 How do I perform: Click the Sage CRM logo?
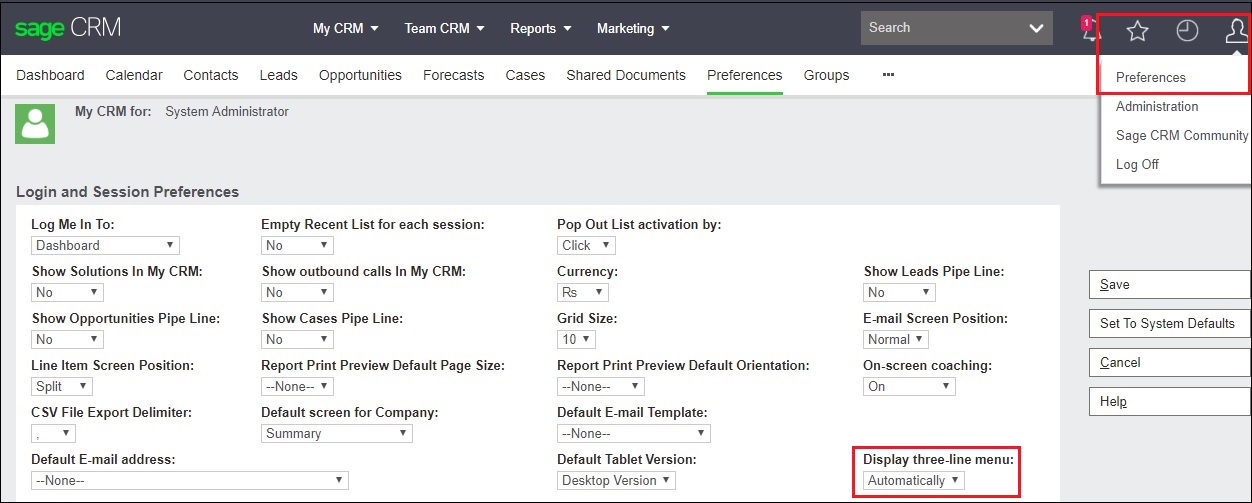coord(68,28)
